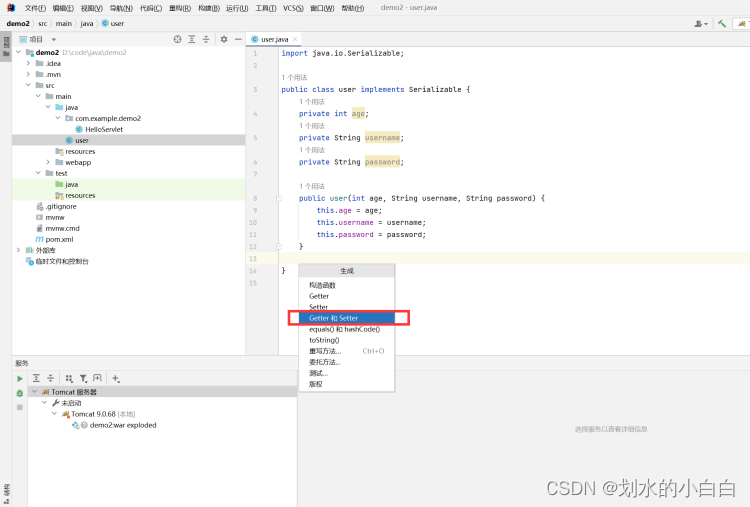Image resolution: width=750 pixels, height=507 pixels.
Task: Collapse com.example.demo2 package
Action: [58, 118]
